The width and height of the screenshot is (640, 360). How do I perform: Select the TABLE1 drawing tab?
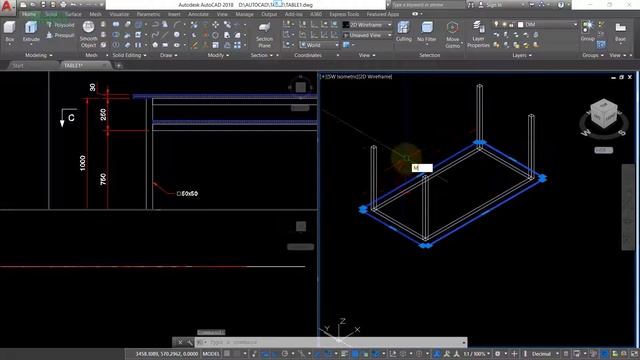click(x=73, y=66)
